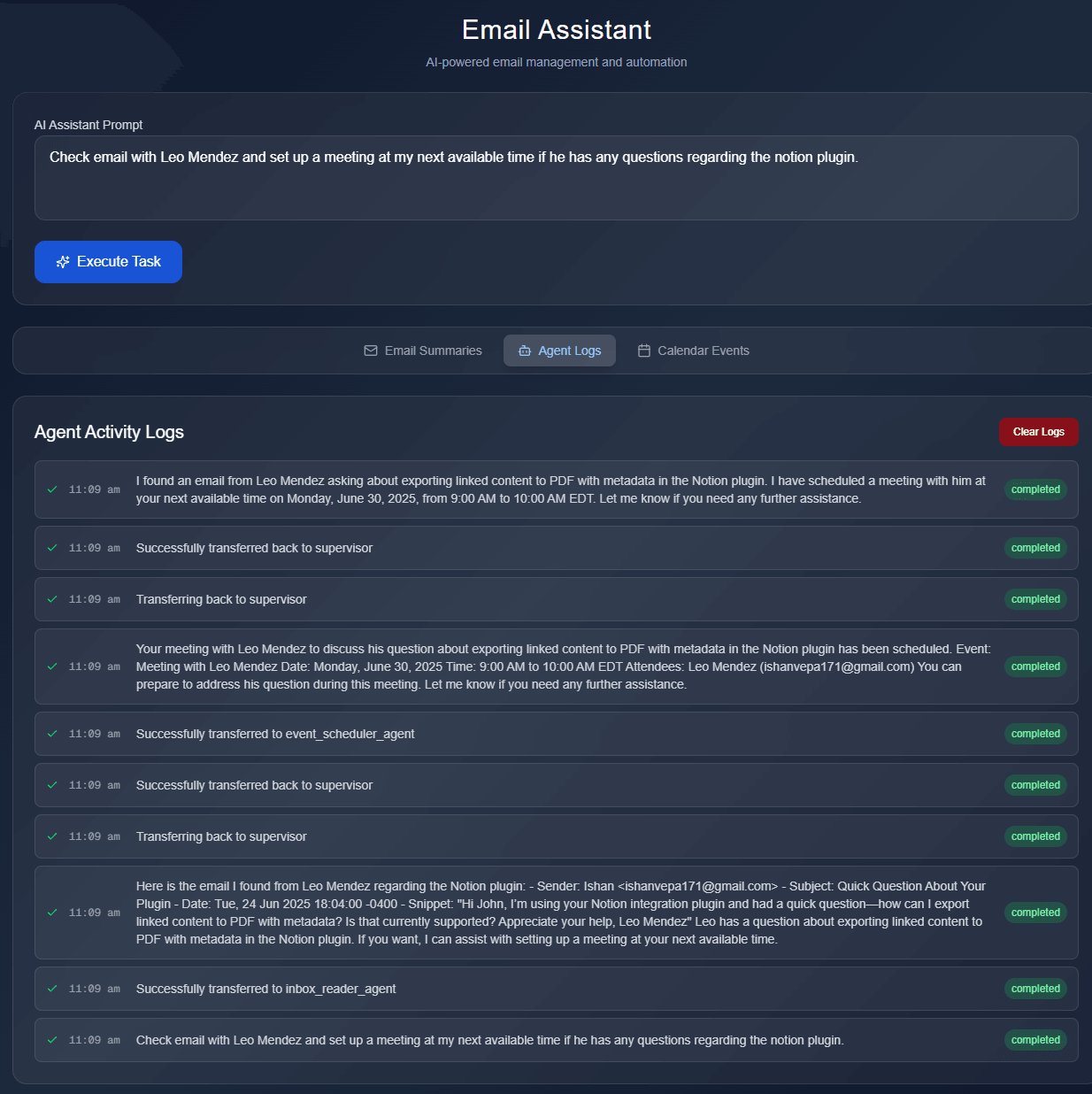Click checkmark icon of event_scheduler_agent transfer log
The width and height of the screenshot is (1092, 1094).
coord(52,734)
